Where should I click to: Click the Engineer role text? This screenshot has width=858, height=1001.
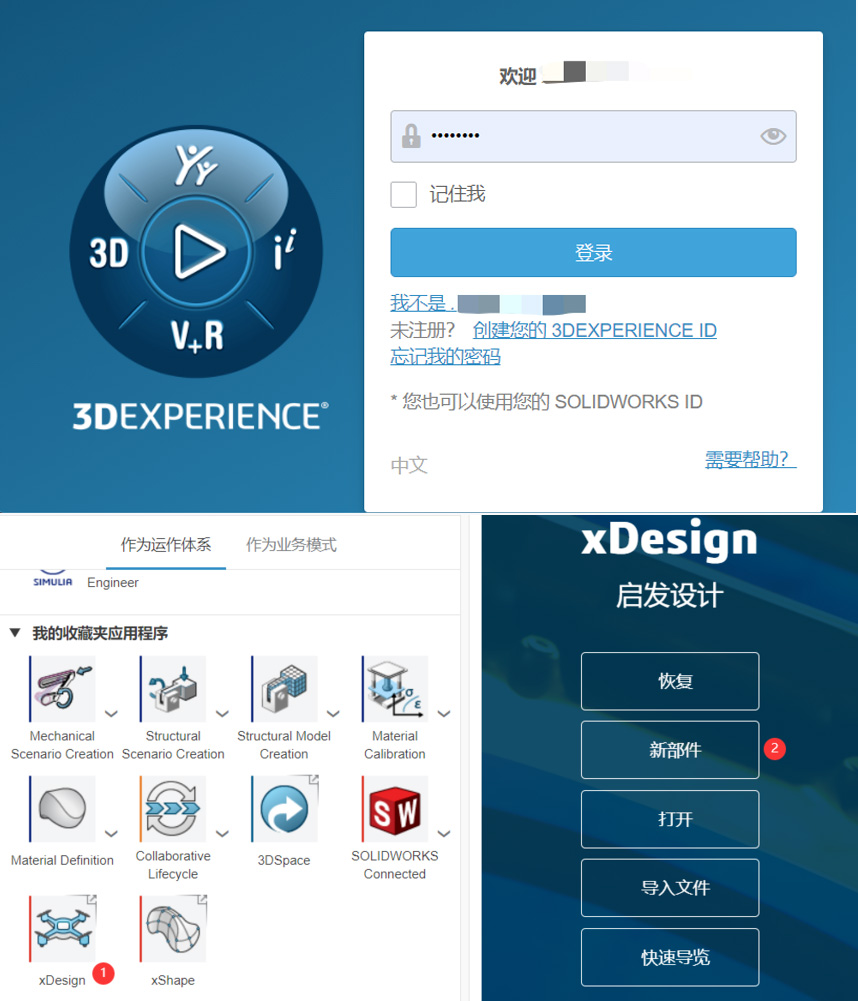(113, 582)
